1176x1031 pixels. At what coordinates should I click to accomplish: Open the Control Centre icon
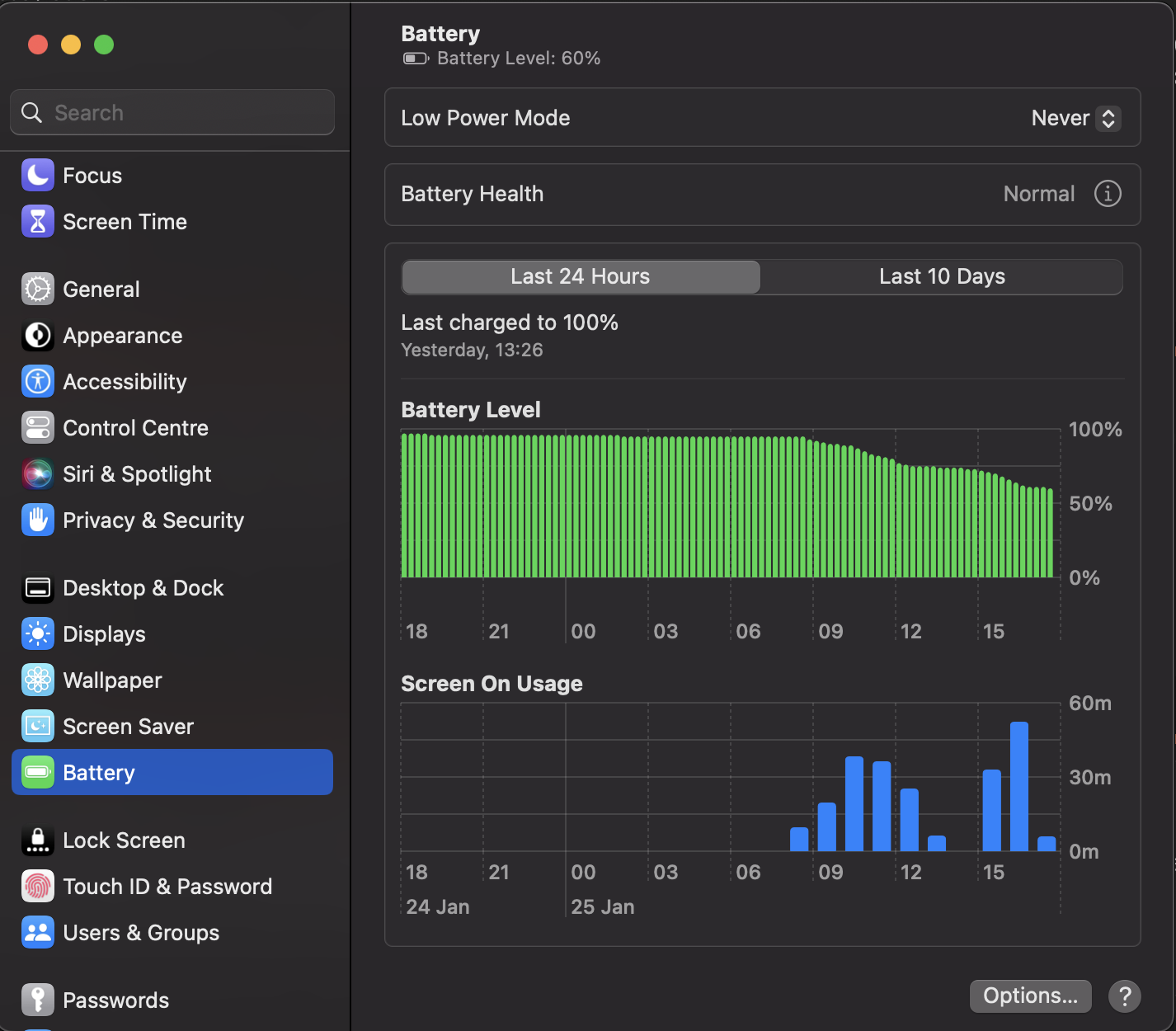[38, 428]
